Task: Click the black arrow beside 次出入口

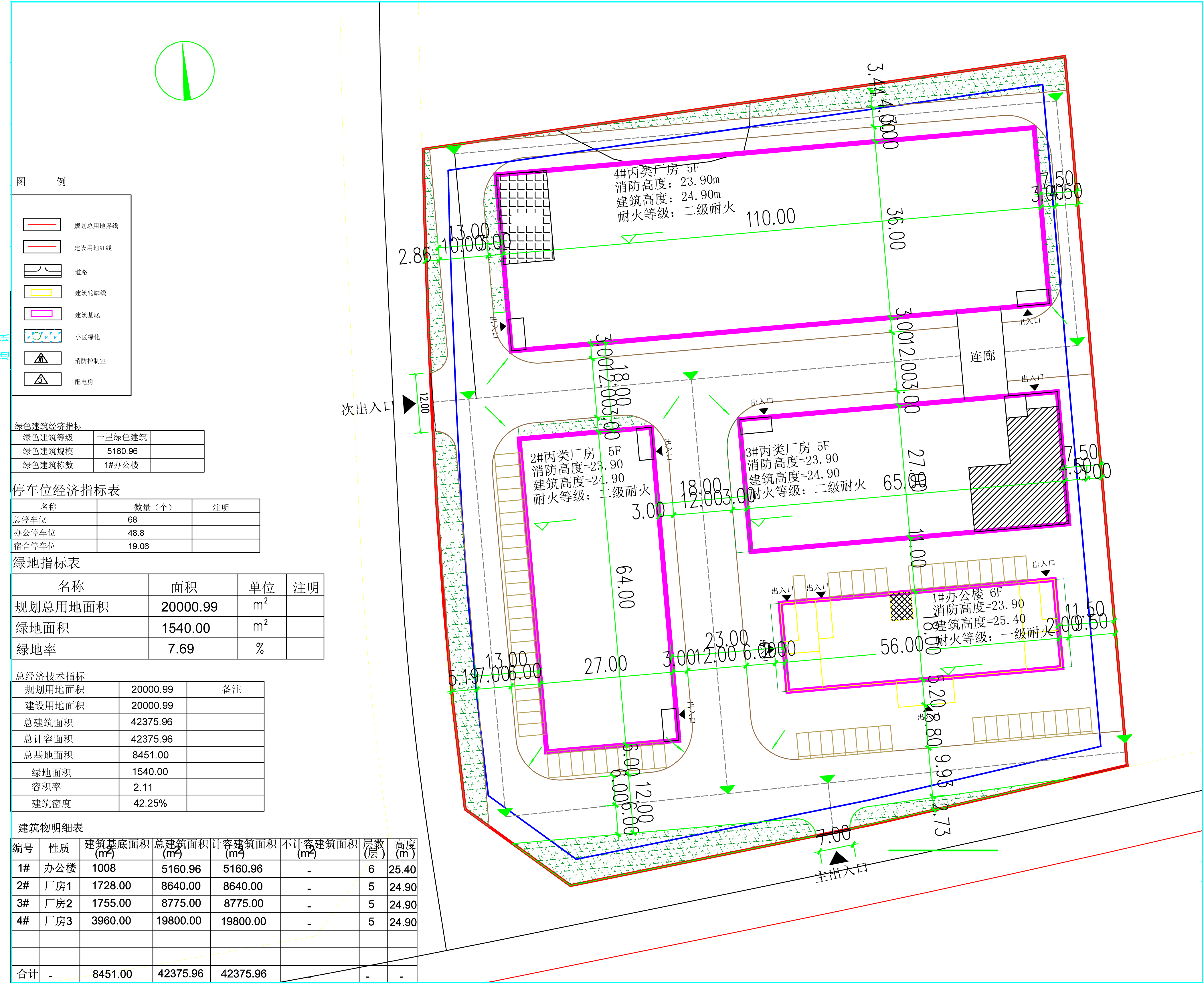Action: tap(408, 404)
